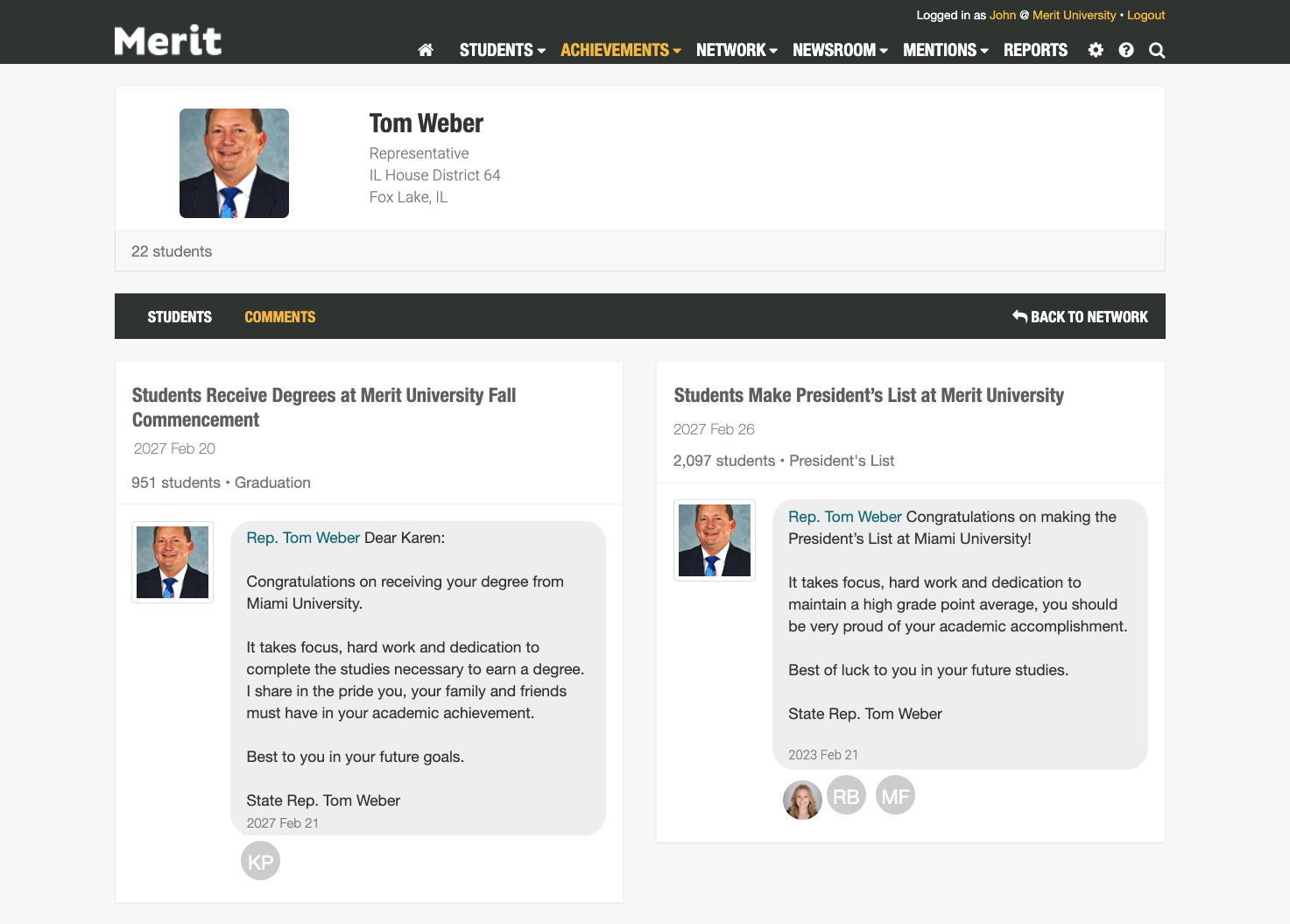Open the Rep. Tom Weber profile link
This screenshot has width=1290, height=924.
pos(302,537)
